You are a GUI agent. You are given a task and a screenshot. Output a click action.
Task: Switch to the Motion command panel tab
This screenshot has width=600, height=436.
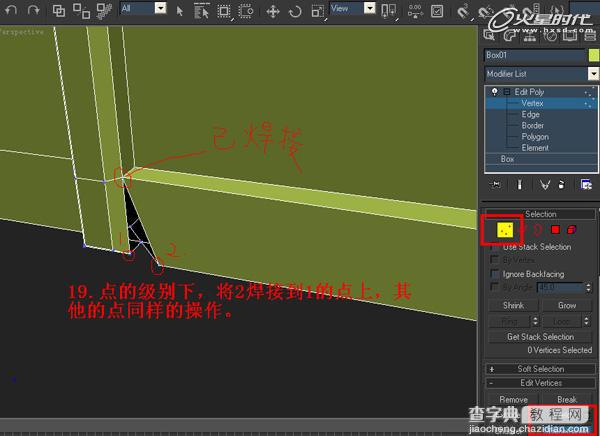coord(550,35)
